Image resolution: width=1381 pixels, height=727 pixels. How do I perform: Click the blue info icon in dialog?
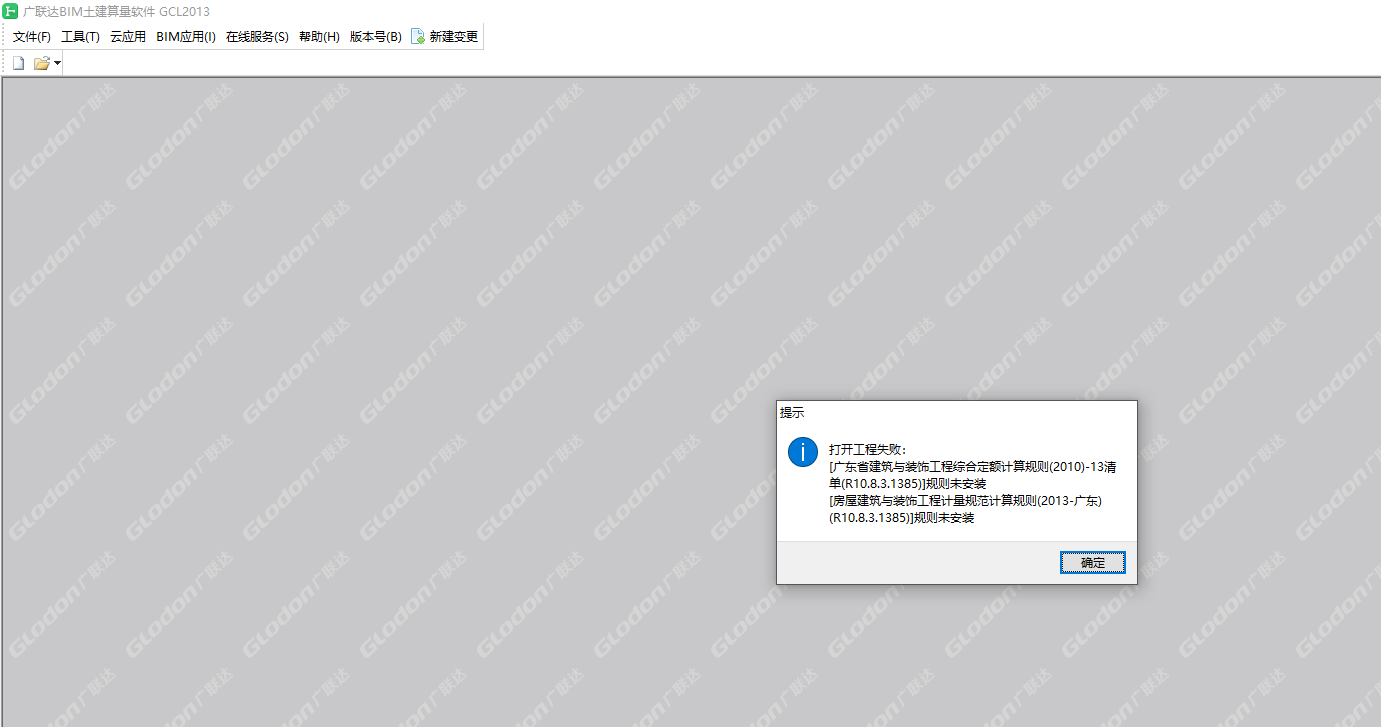tap(803, 451)
